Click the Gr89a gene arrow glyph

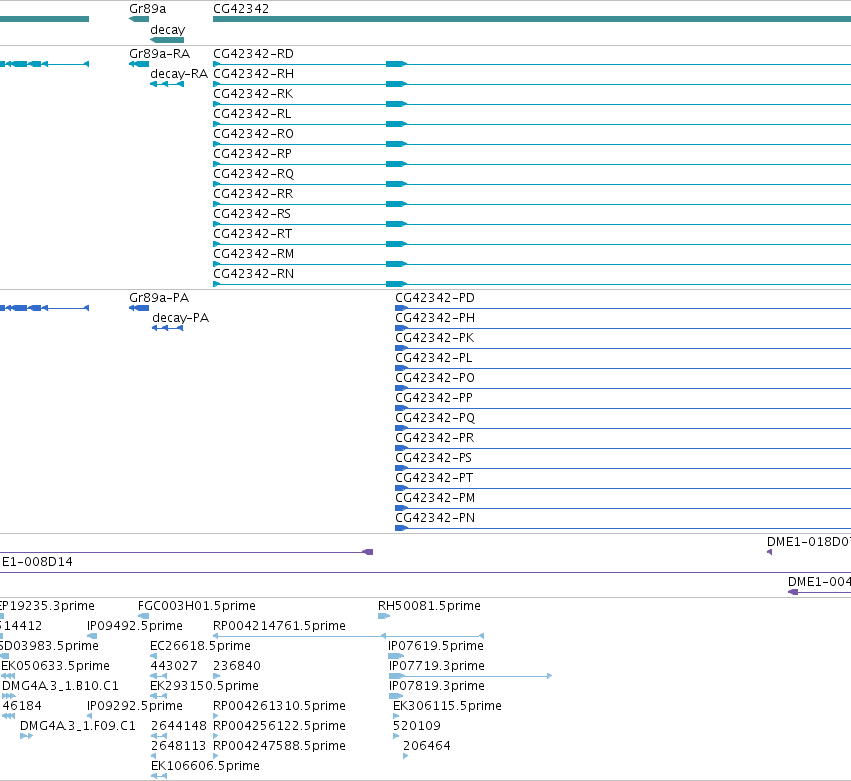pos(139,19)
